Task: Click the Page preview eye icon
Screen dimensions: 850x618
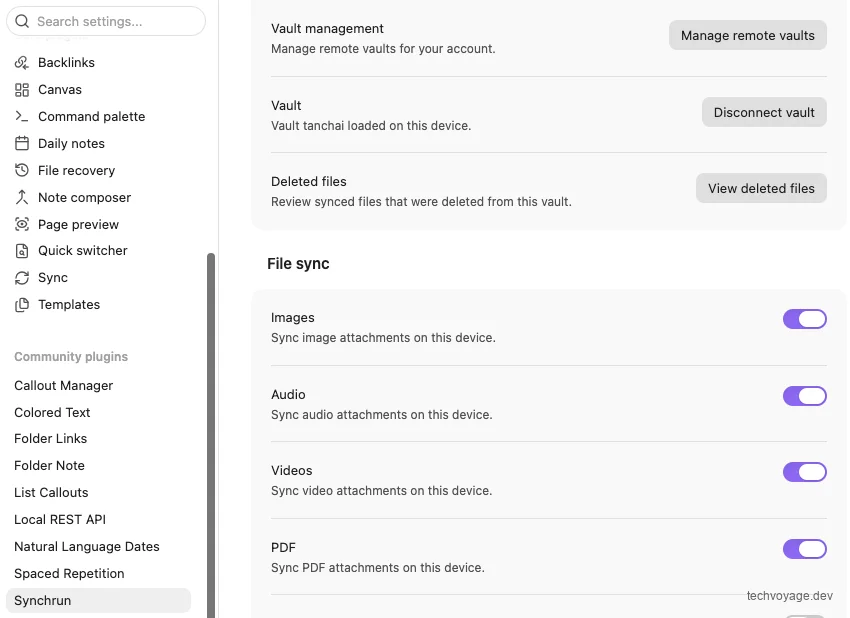Action: click(22, 224)
